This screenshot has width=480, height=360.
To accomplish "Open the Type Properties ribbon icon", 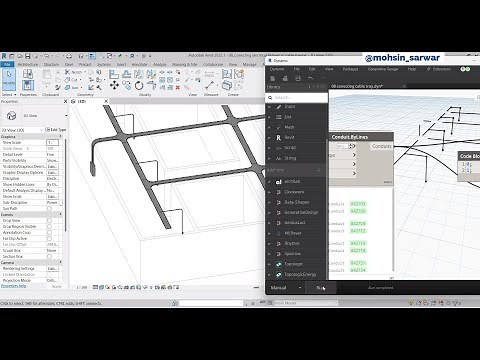I will 28,74.
